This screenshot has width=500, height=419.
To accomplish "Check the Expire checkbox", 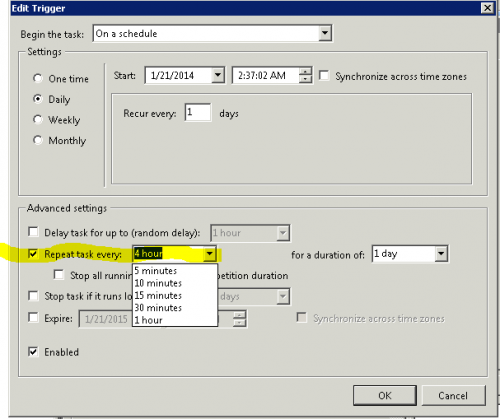I will (x=33, y=317).
